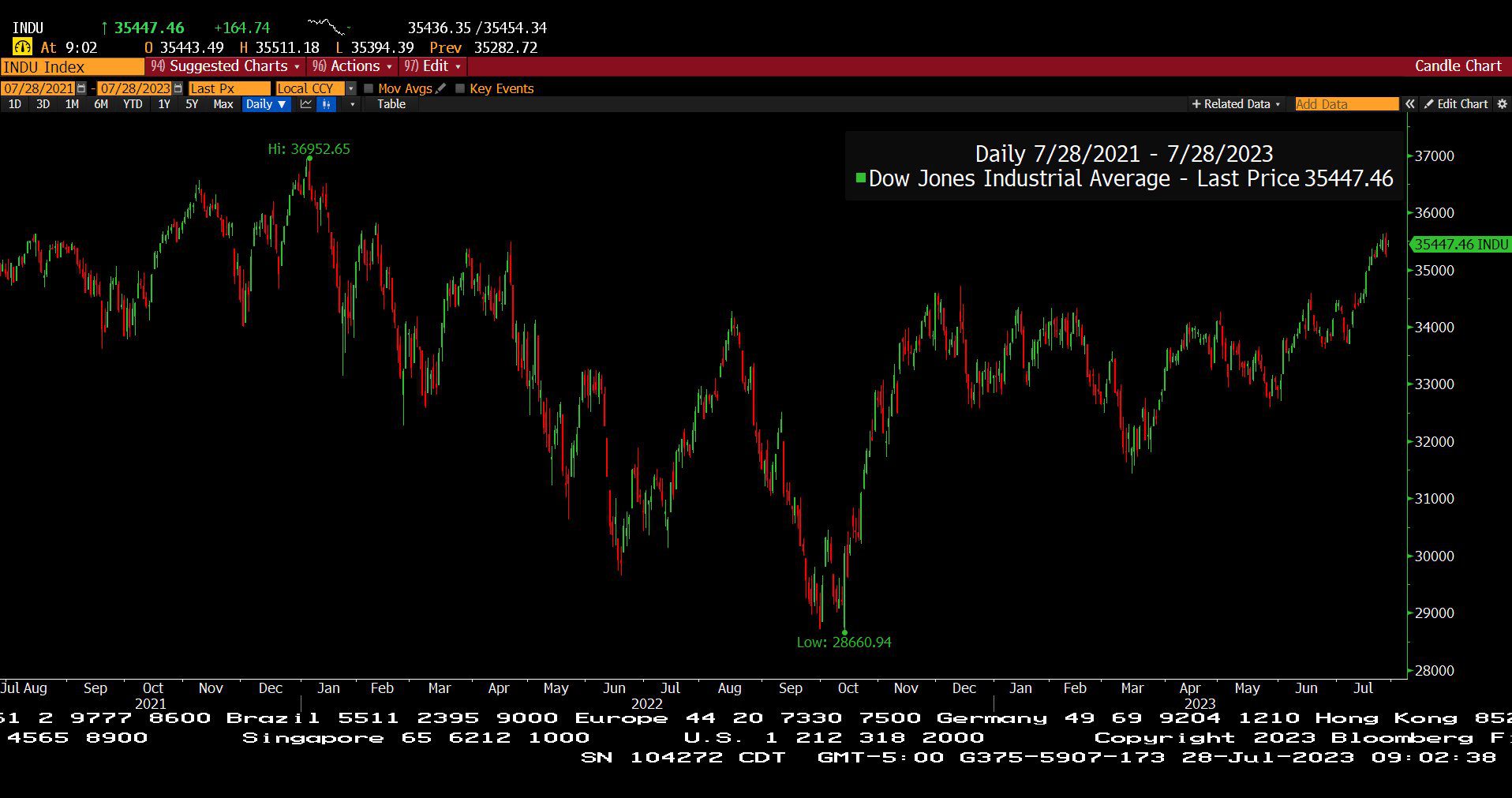Click the Candle Chart title label
The height and width of the screenshot is (798, 1512).
pos(1458,66)
